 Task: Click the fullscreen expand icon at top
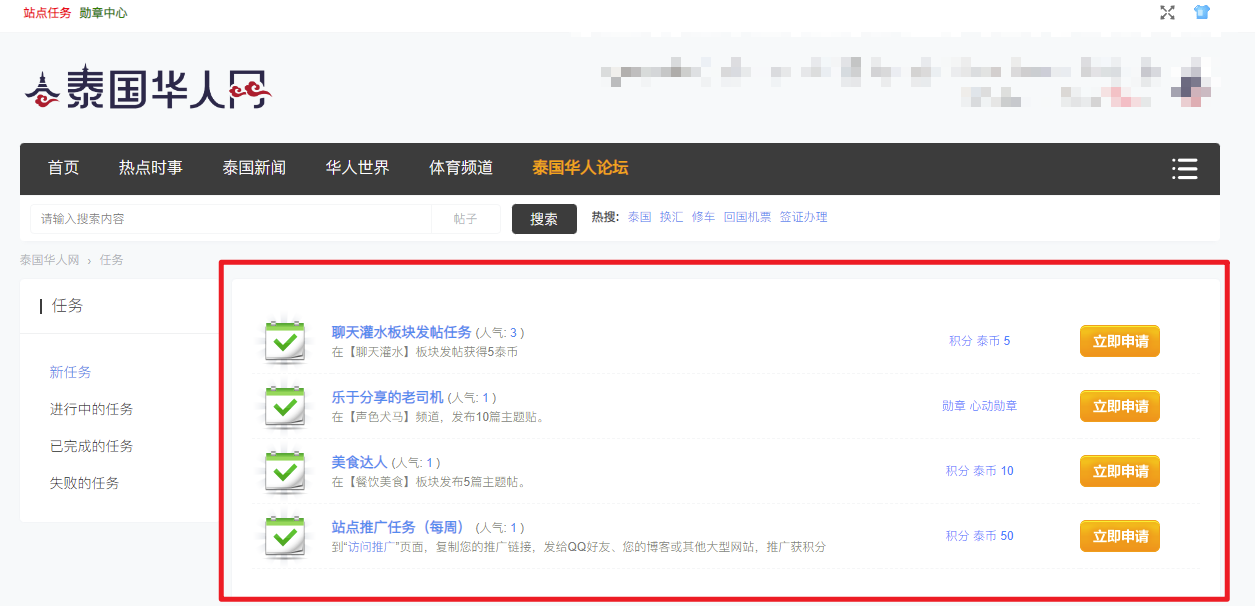pyautogui.click(x=1167, y=12)
